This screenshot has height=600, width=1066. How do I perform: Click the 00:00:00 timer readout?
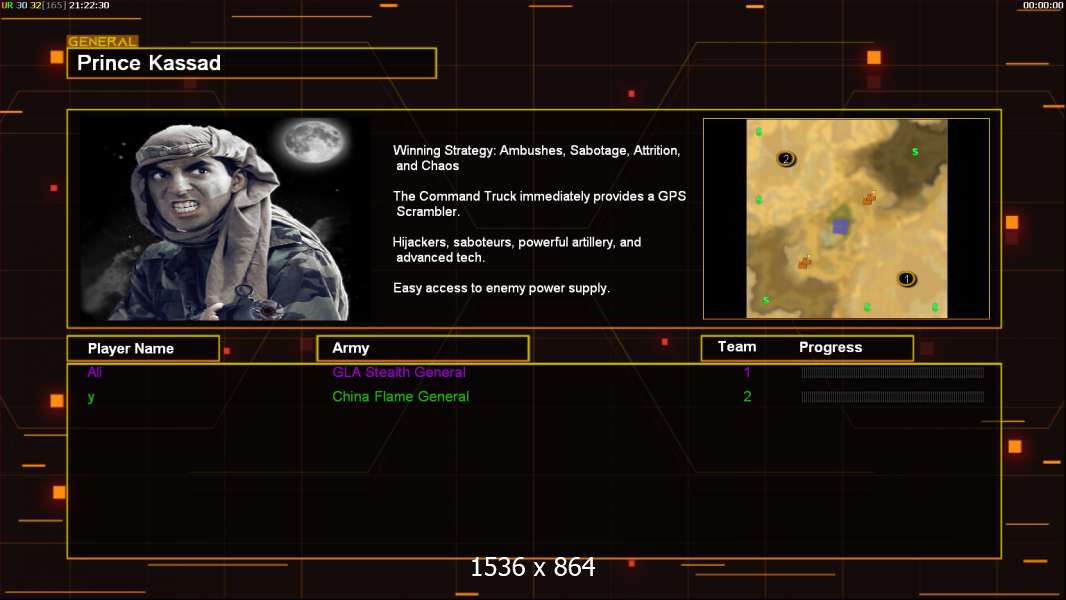[1043, 5]
